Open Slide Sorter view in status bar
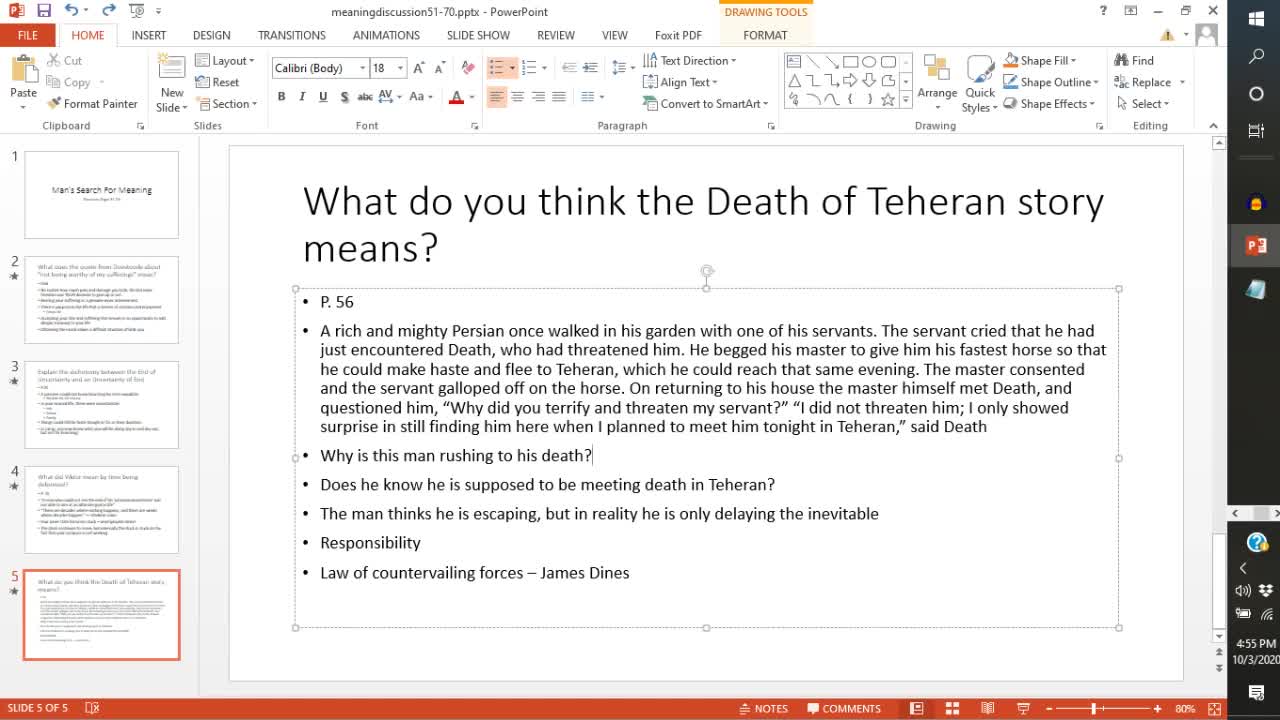The height and width of the screenshot is (720, 1280). [952, 708]
